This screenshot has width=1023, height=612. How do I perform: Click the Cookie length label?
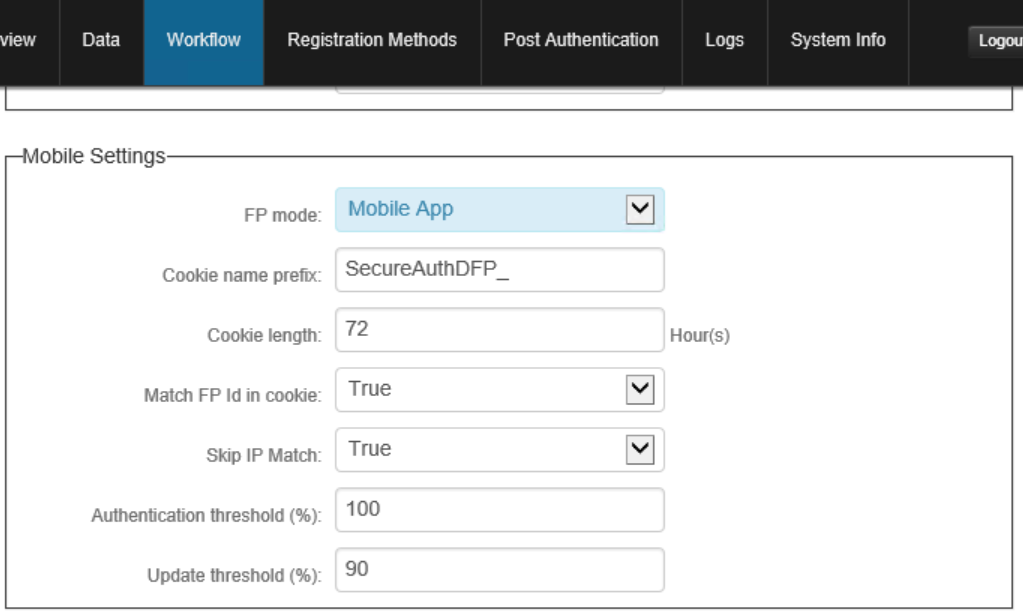point(264,335)
